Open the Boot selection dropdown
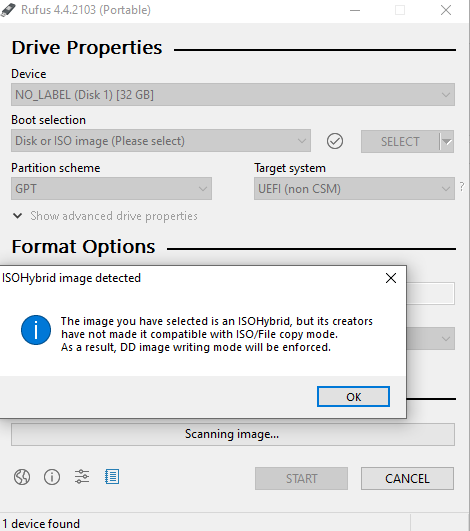470x531 pixels. 161,141
